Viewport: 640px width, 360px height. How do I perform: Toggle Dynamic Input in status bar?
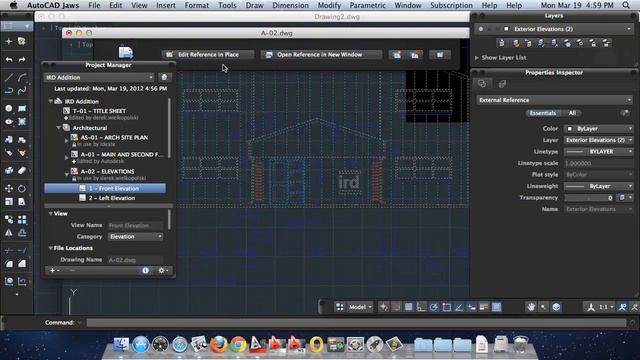(471, 307)
